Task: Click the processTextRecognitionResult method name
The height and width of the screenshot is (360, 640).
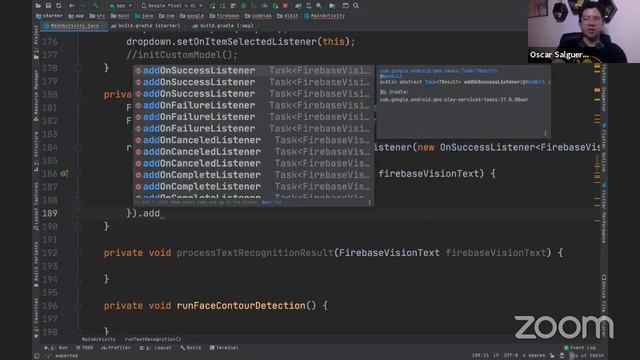Action: (x=255, y=253)
